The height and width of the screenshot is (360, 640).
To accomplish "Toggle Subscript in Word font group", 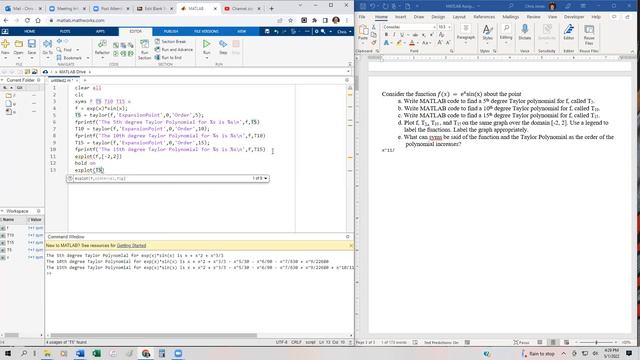I will 424,35.
